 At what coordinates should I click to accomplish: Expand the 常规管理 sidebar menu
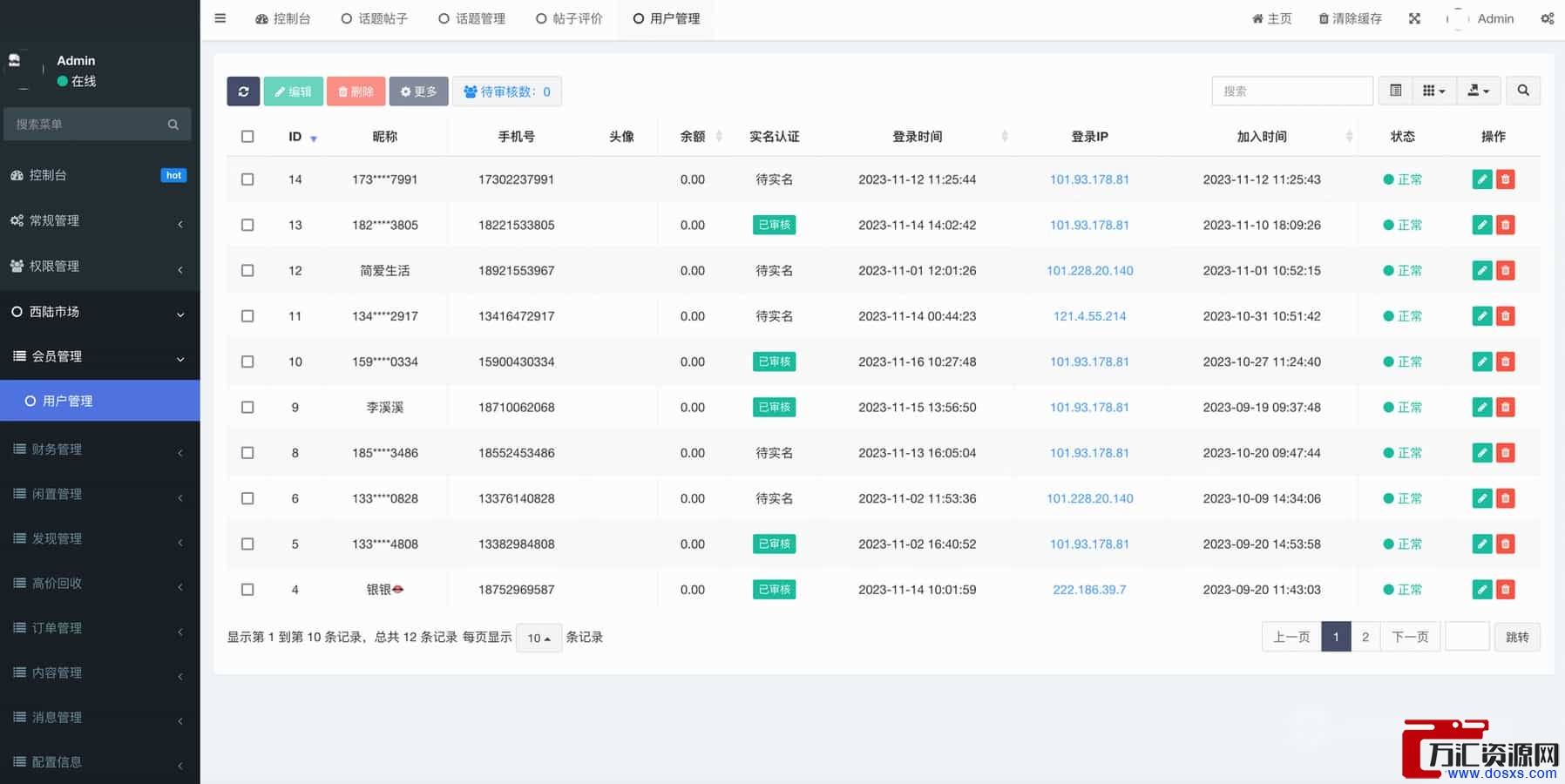100,221
